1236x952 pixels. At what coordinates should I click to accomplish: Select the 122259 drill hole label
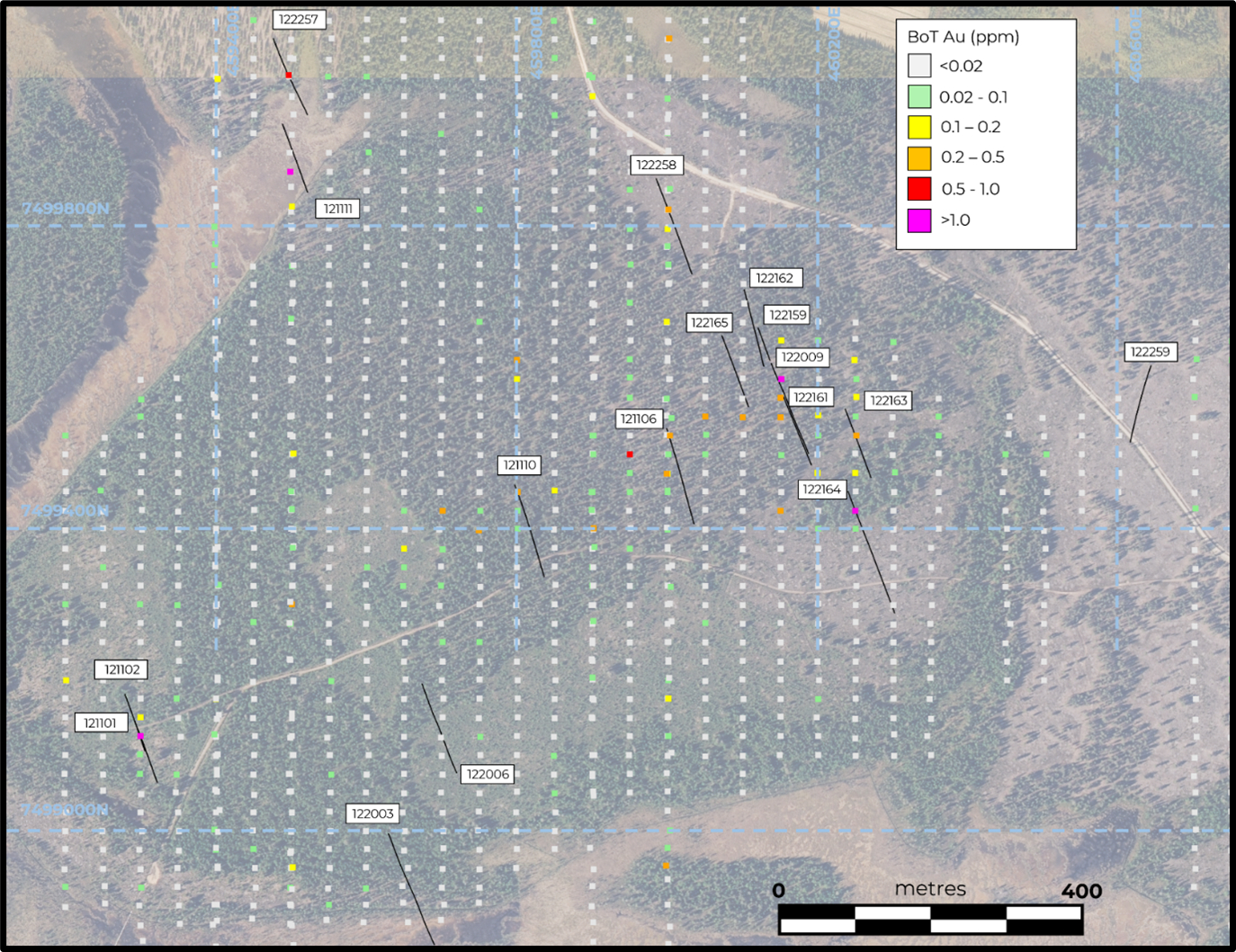point(1150,352)
